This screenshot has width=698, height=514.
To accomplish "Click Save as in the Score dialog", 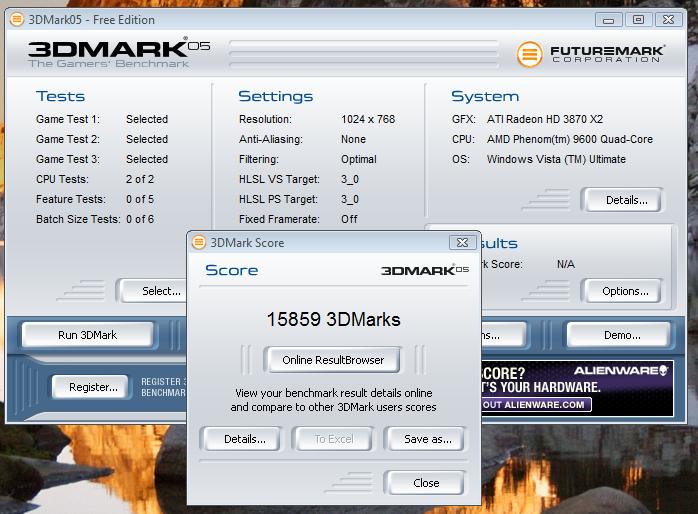I will coord(427,439).
